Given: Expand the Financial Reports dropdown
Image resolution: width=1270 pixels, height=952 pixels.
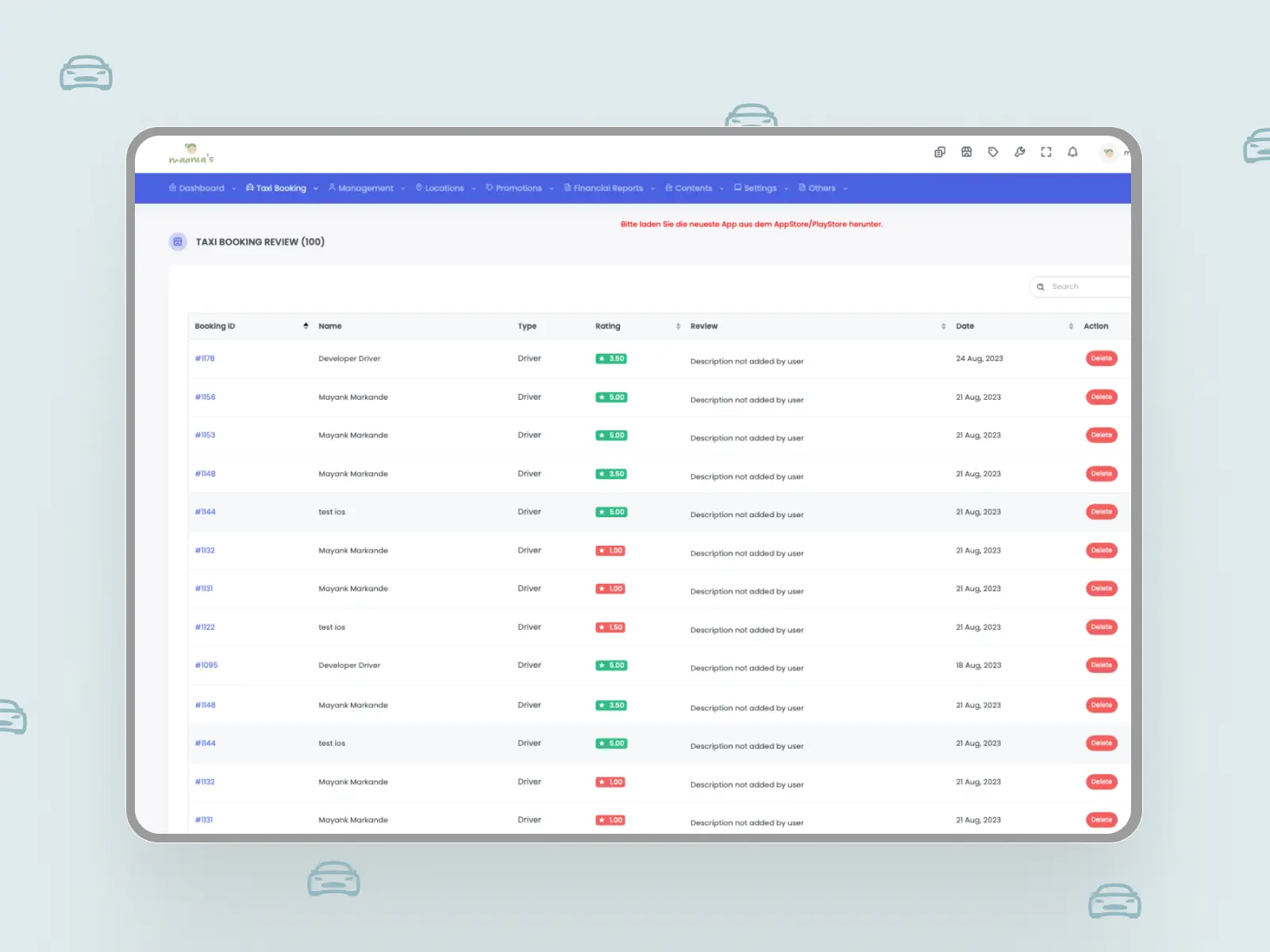Looking at the screenshot, I should click(608, 189).
